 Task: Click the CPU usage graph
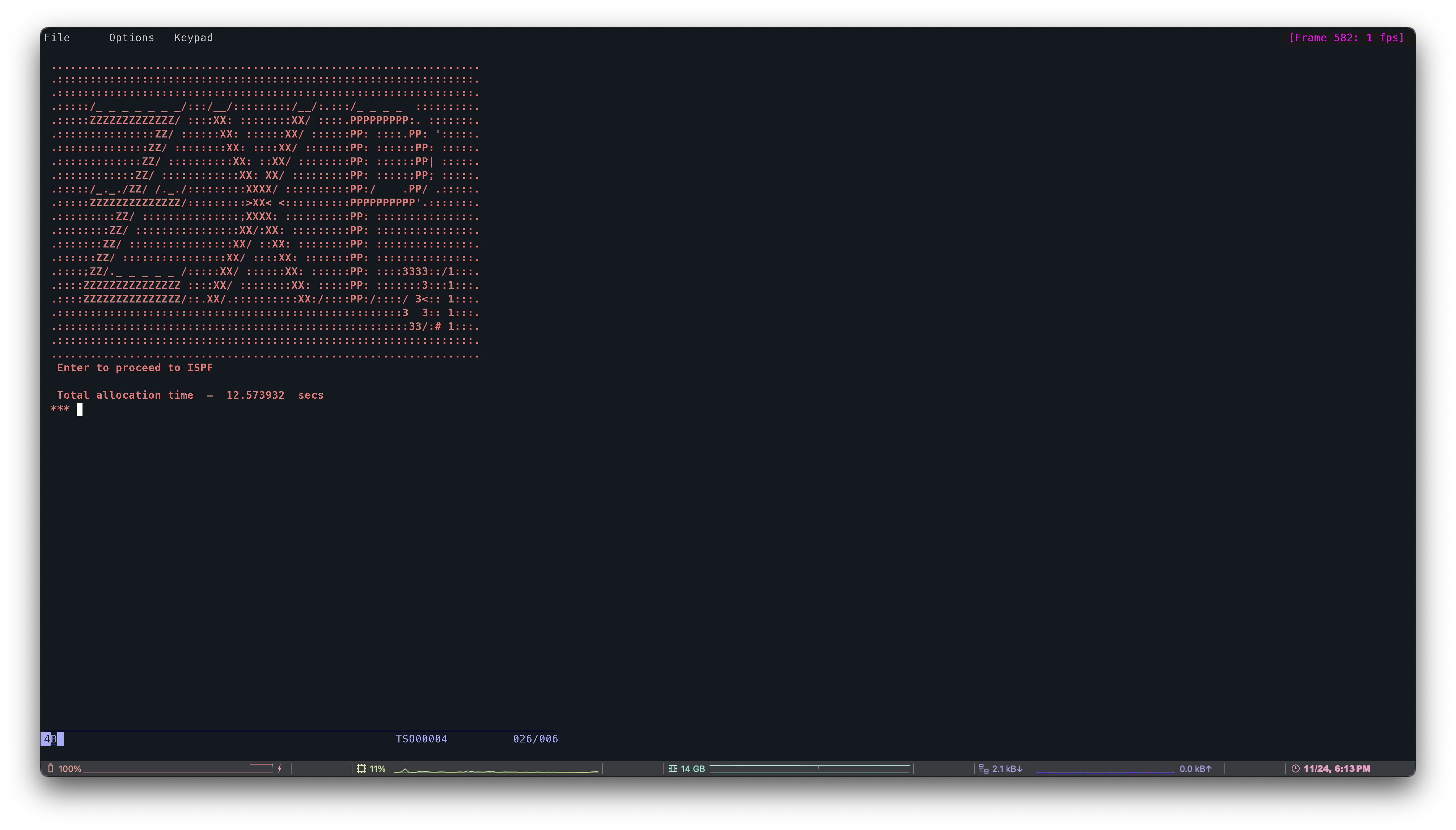coord(496,770)
